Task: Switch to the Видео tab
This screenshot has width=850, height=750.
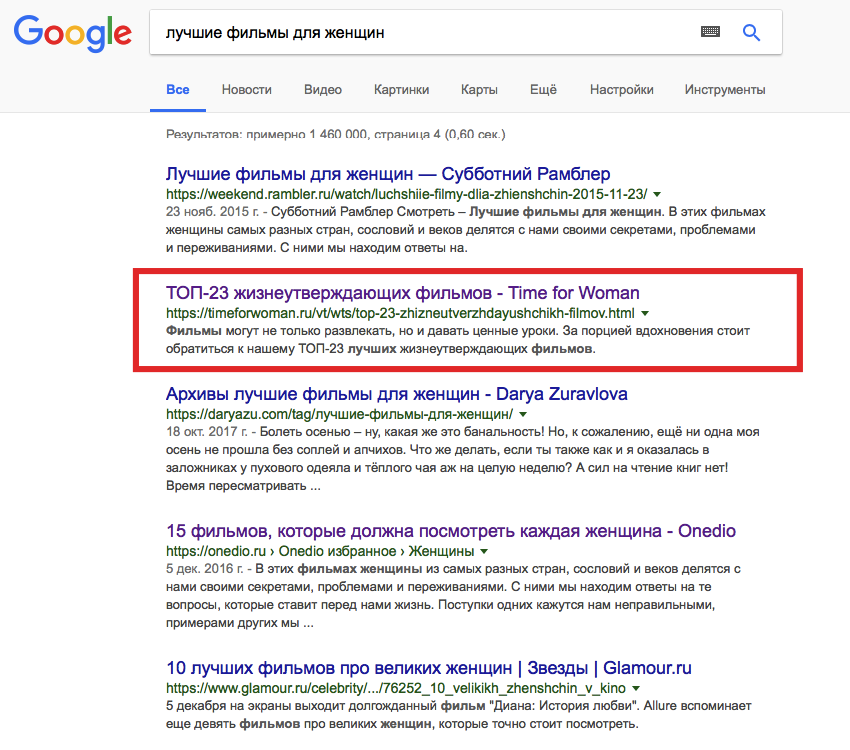Action: [323, 89]
